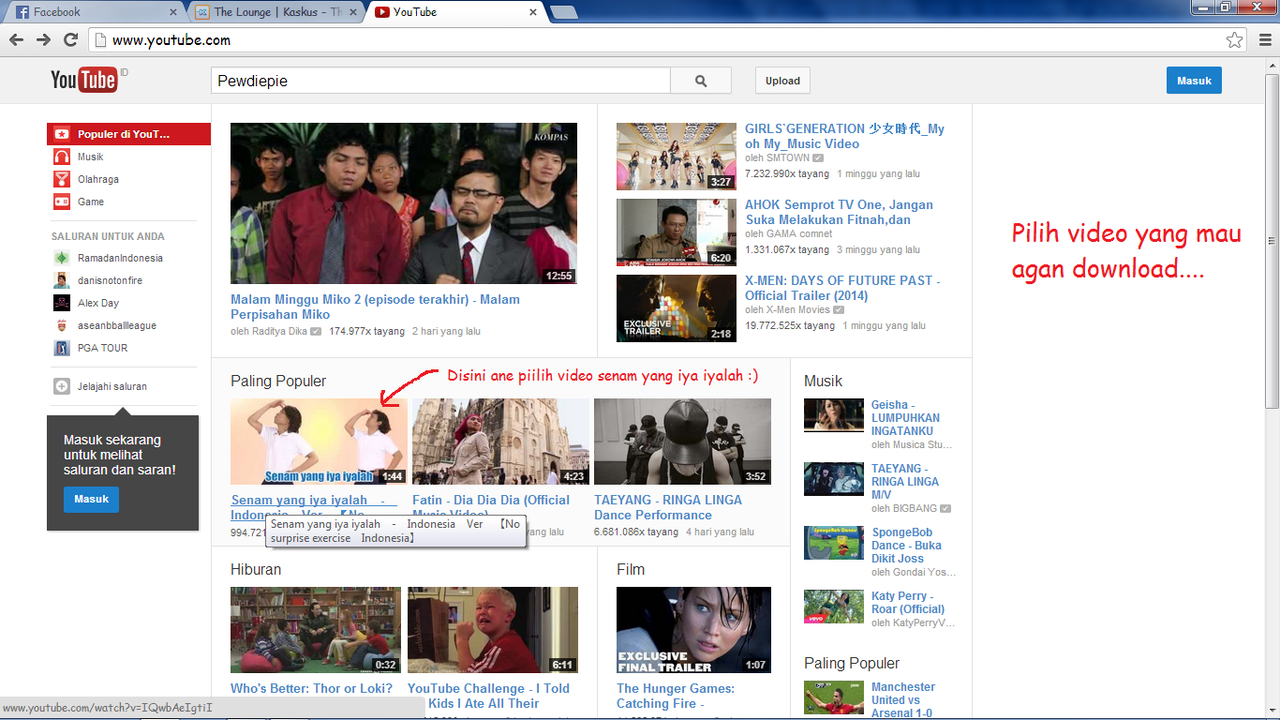Click the Jelajahi saluran plus icon
Viewport: 1280px width, 720px height.
click(61, 386)
